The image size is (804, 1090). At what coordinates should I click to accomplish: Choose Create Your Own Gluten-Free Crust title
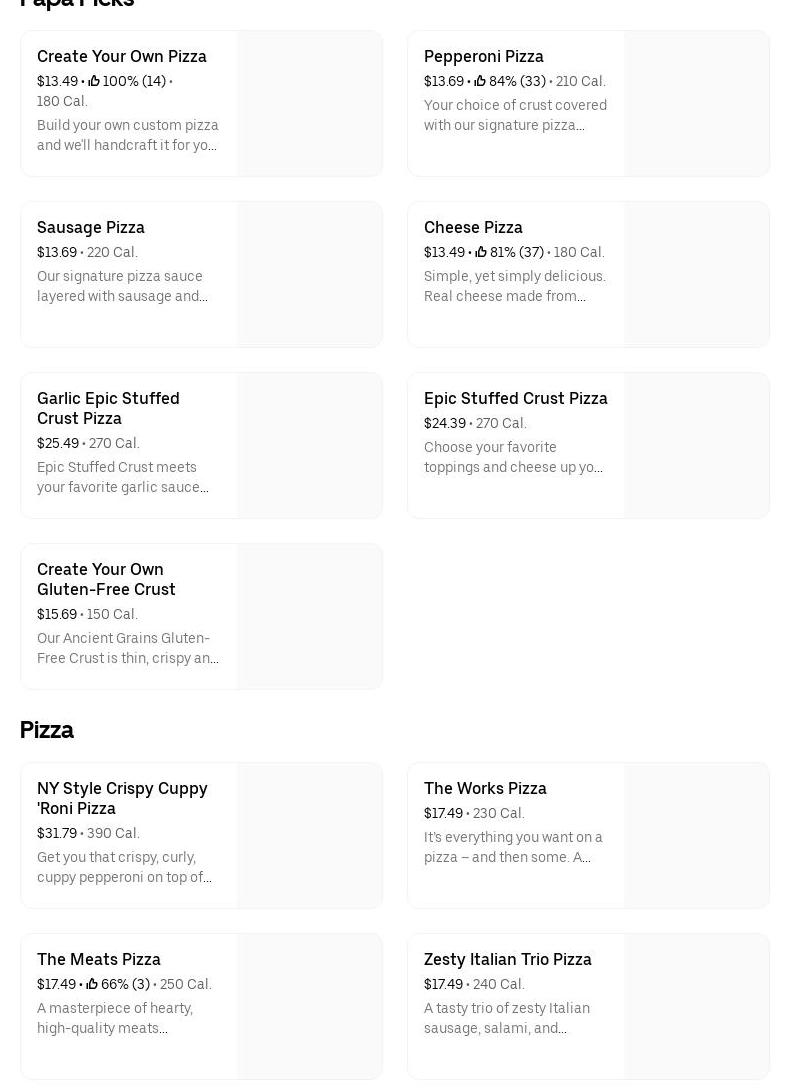[x=106, y=579]
